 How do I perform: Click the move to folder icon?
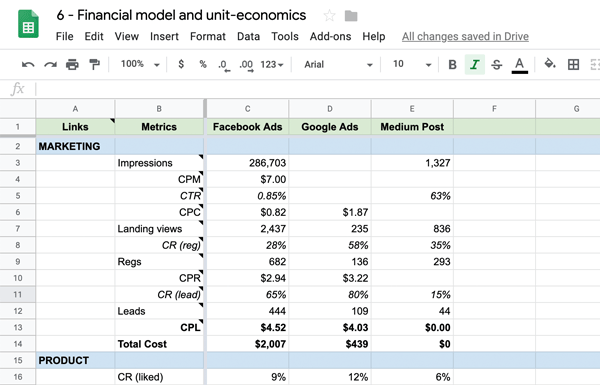click(351, 16)
